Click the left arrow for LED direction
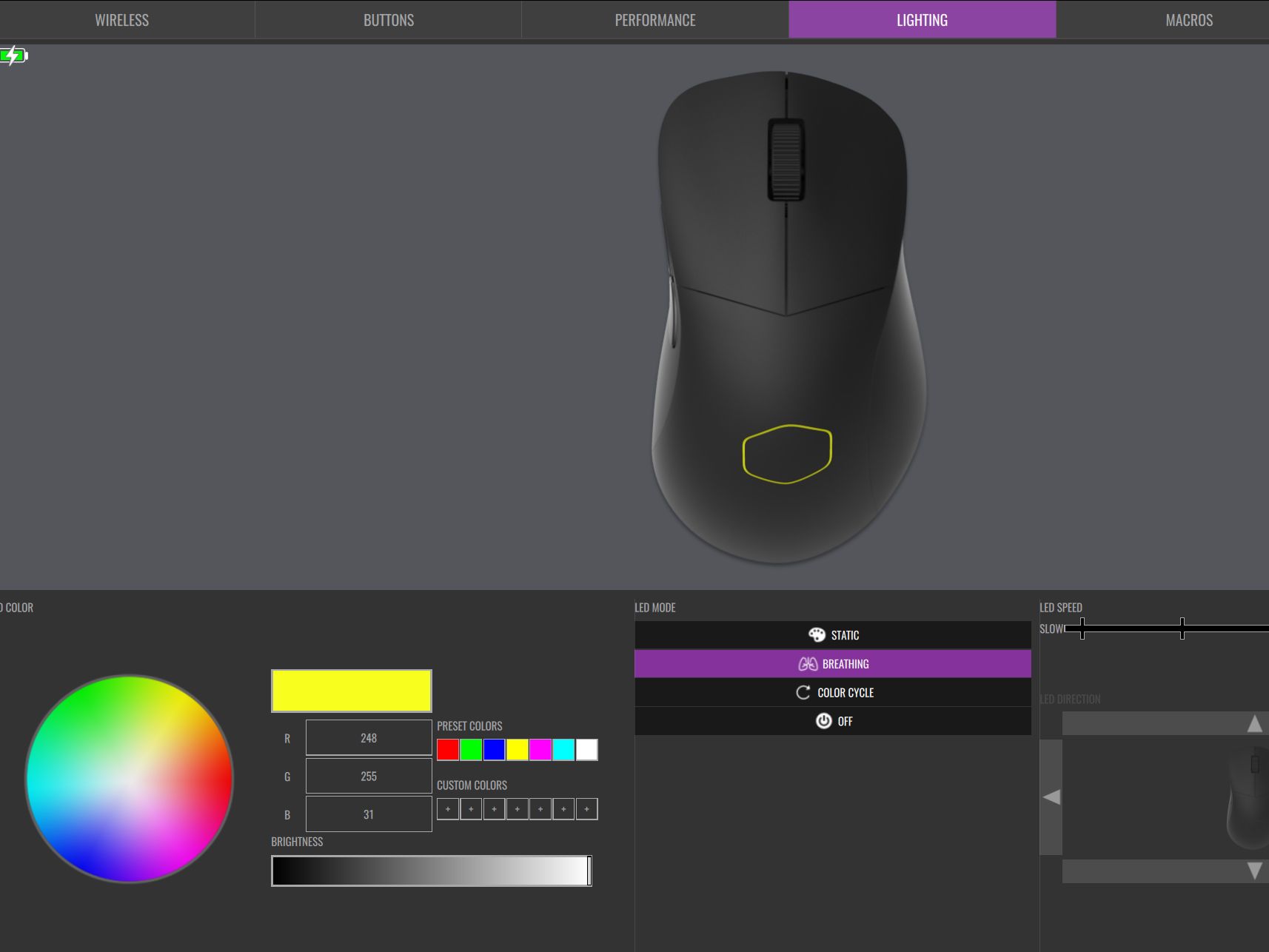The height and width of the screenshot is (952, 1269). click(1051, 797)
